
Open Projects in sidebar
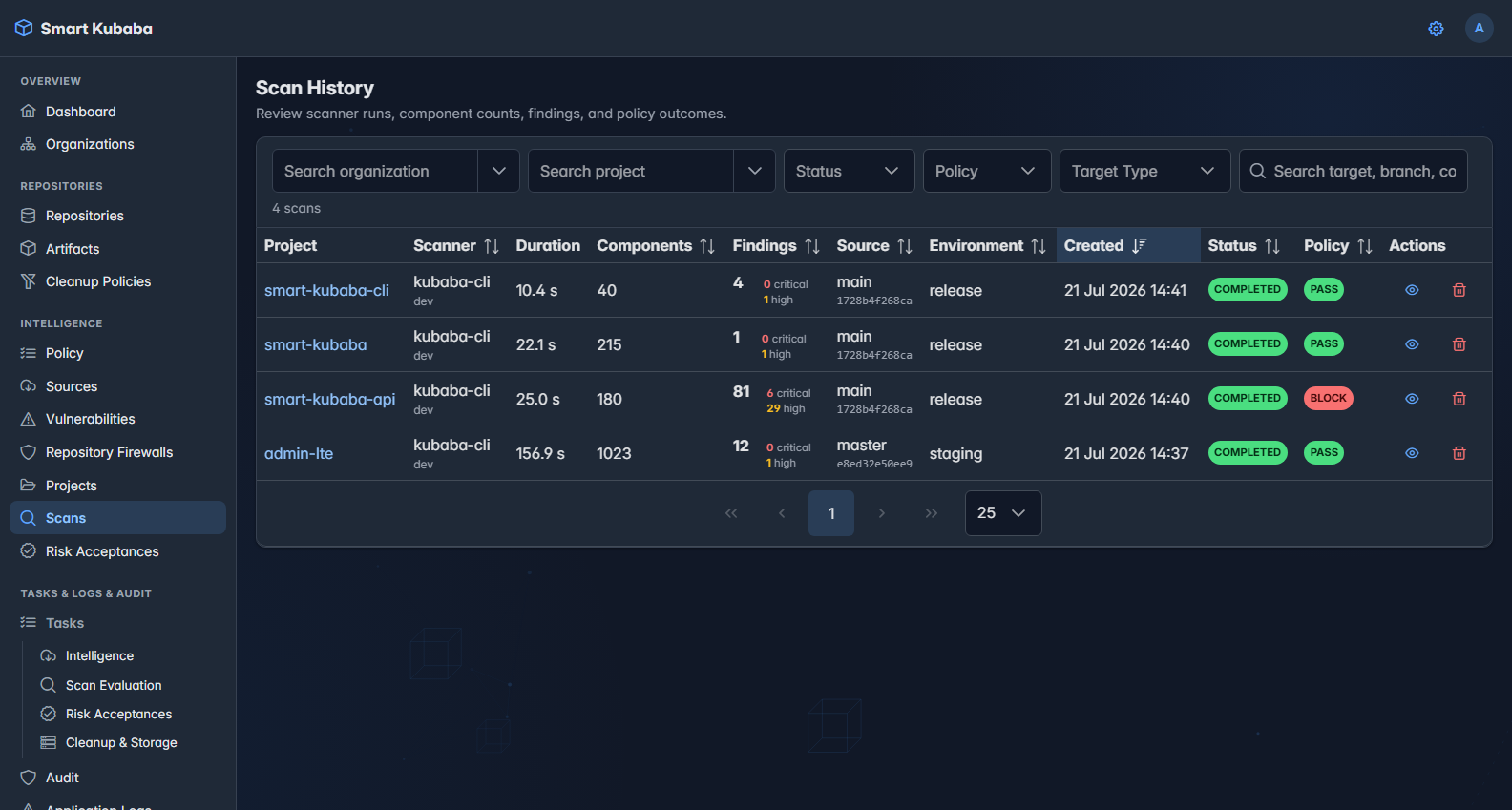click(117, 486)
